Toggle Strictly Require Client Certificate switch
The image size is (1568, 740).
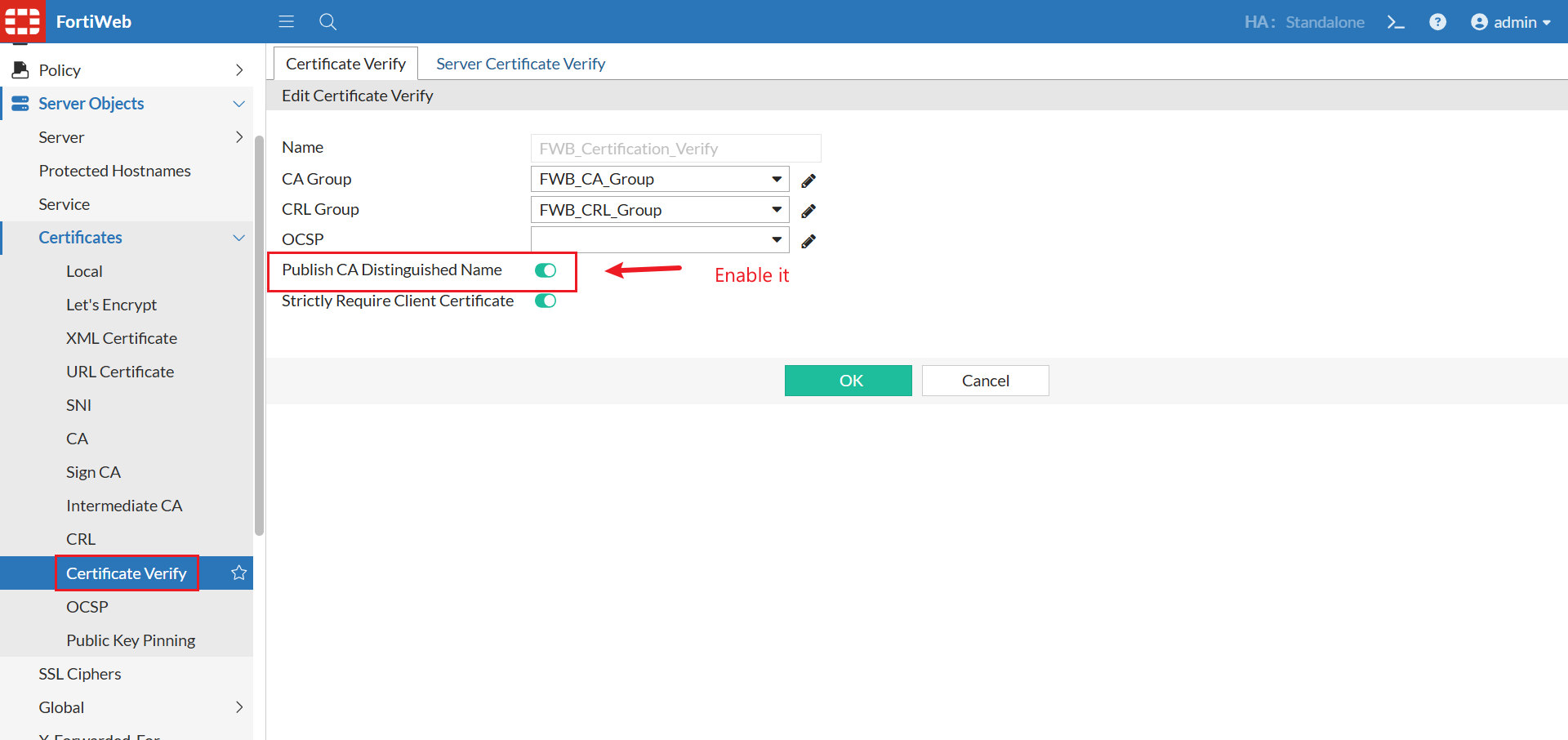(546, 301)
